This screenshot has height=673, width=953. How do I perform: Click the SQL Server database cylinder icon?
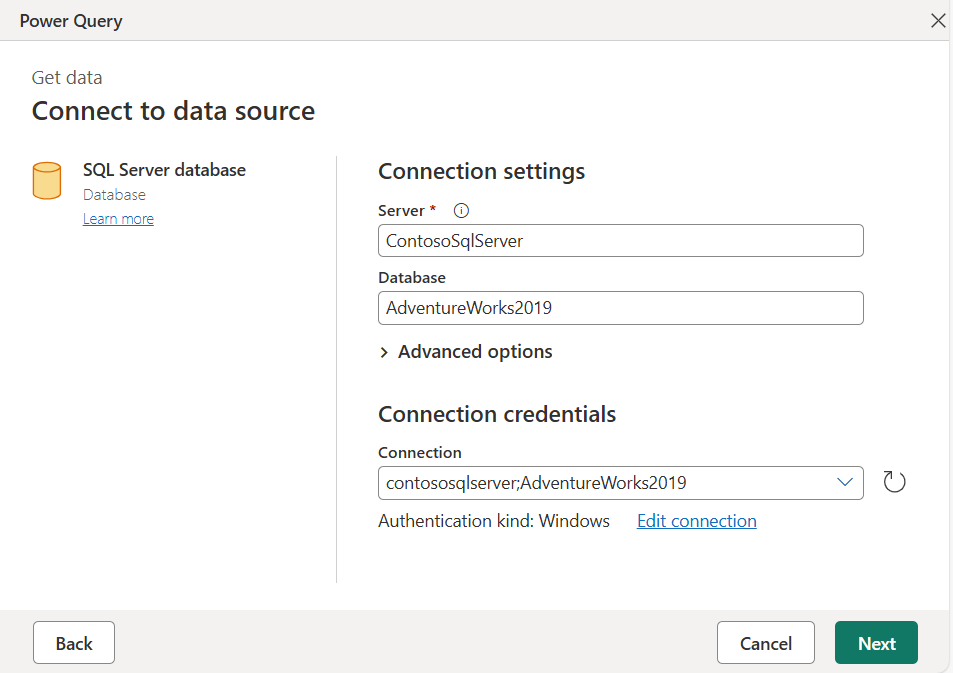(x=46, y=180)
